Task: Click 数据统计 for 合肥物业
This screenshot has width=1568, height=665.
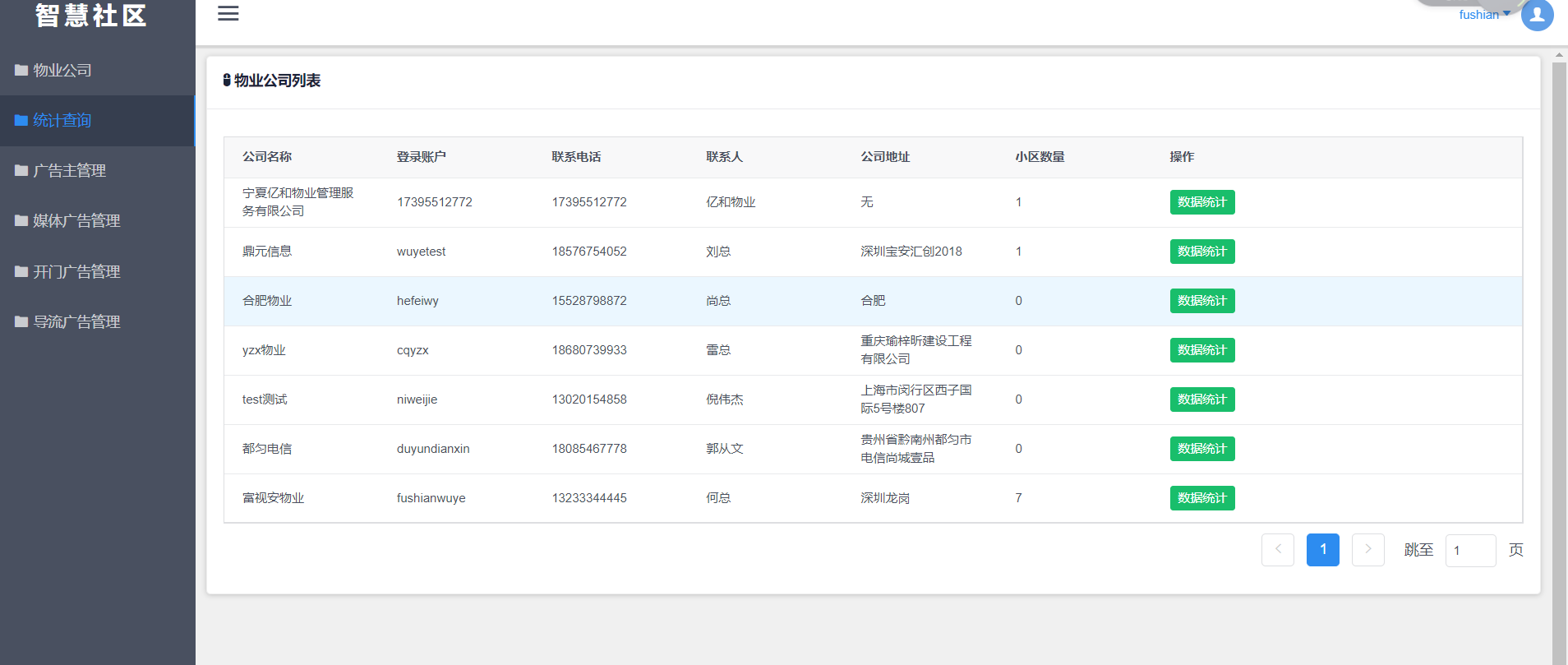Action: [1202, 301]
